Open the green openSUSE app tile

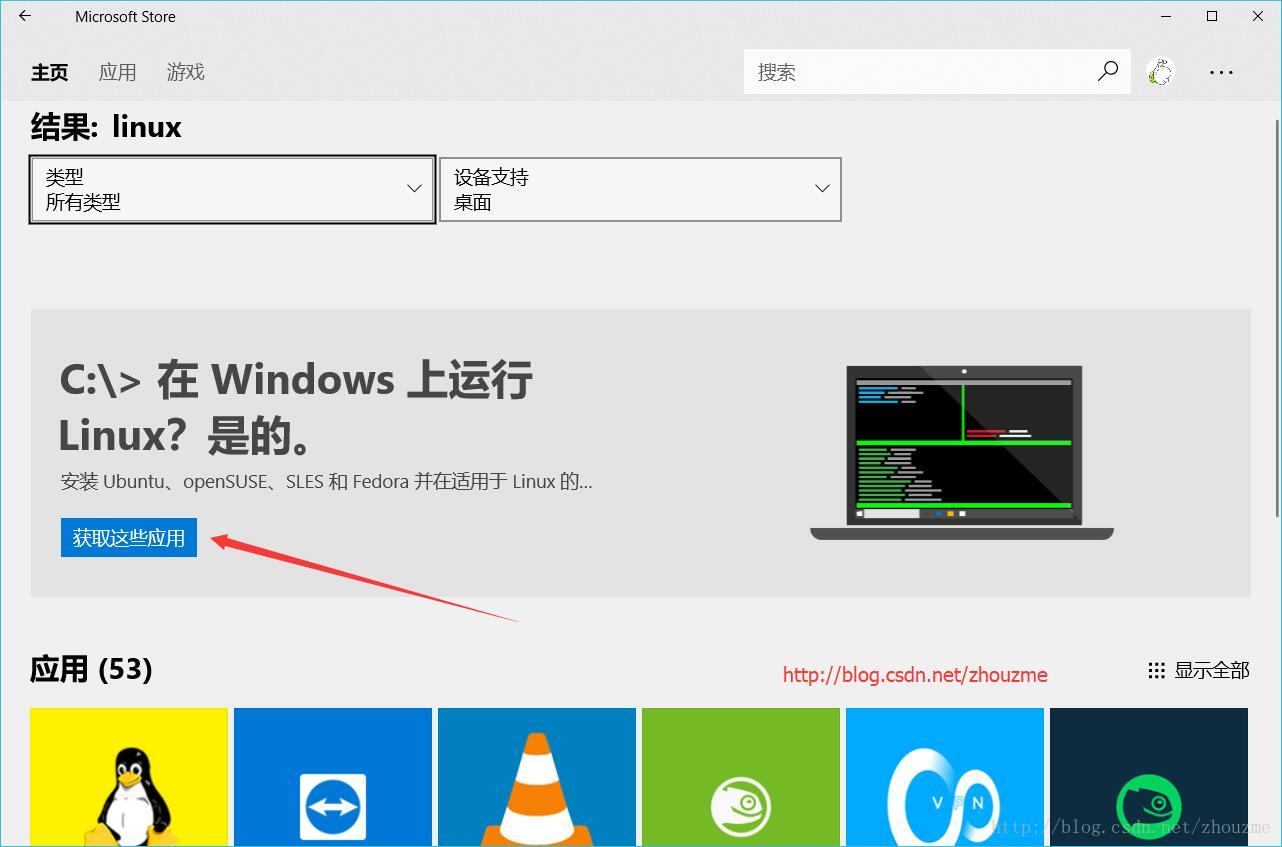click(741, 777)
